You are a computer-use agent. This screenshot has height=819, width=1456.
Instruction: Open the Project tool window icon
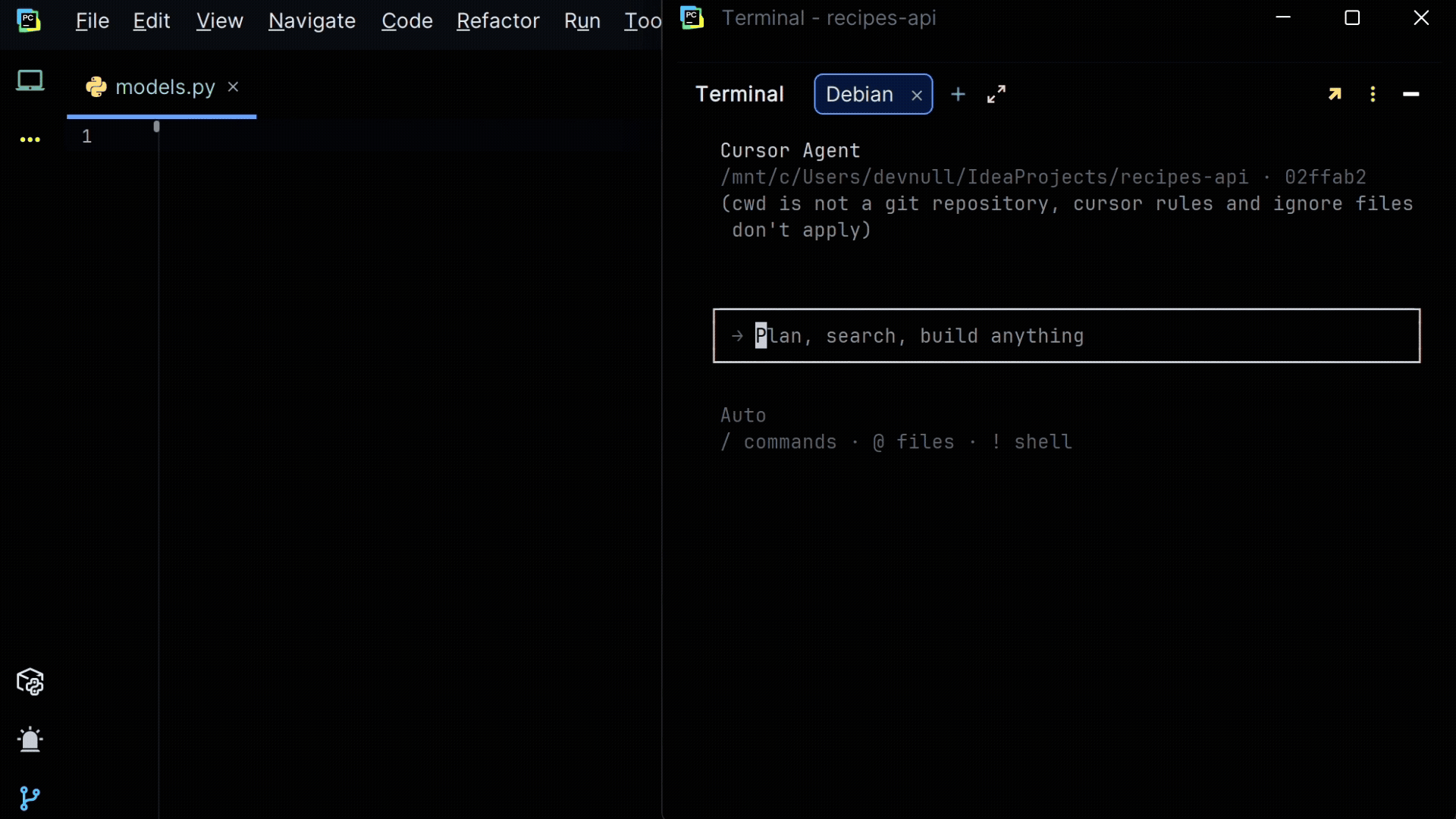pyautogui.click(x=30, y=80)
